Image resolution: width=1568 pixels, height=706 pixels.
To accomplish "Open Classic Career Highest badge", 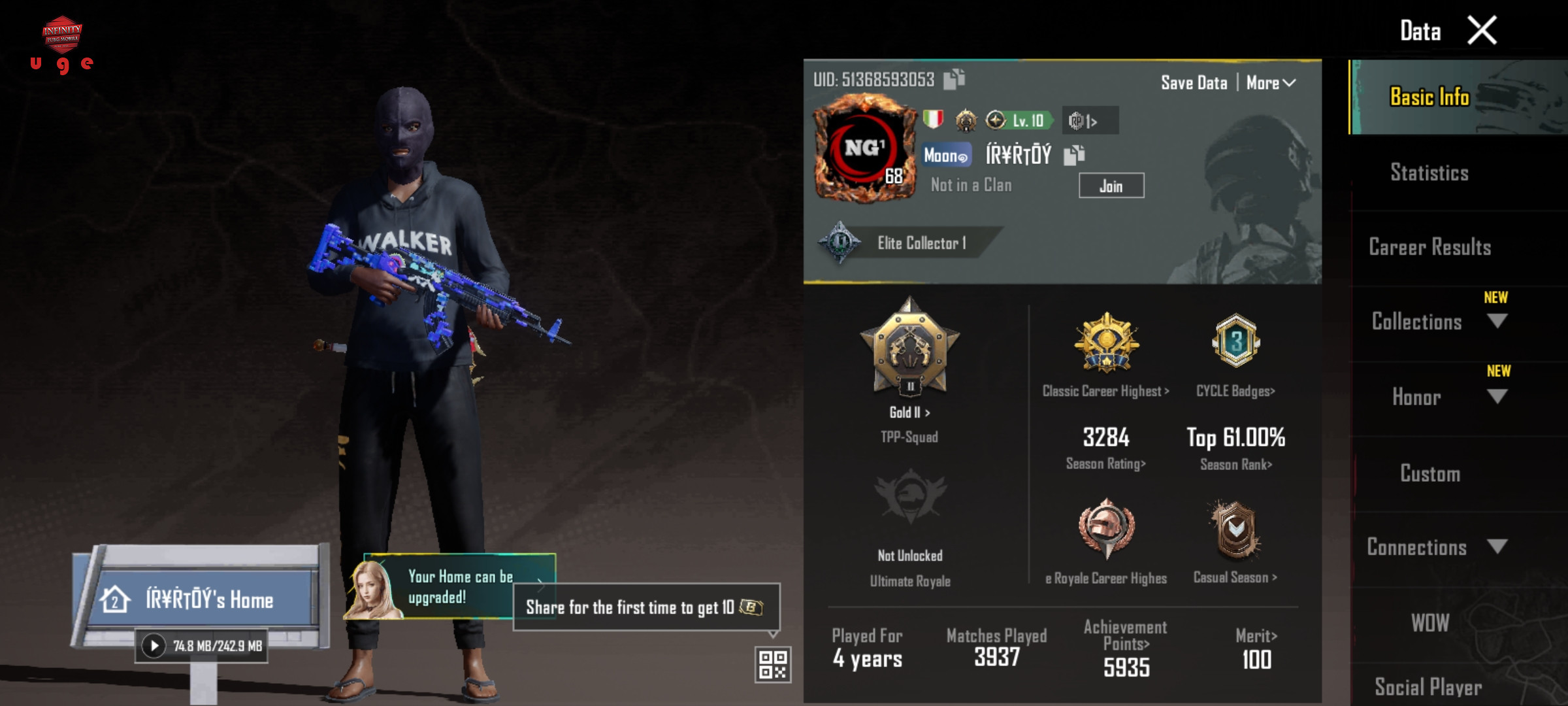I will pos(1107,343).
